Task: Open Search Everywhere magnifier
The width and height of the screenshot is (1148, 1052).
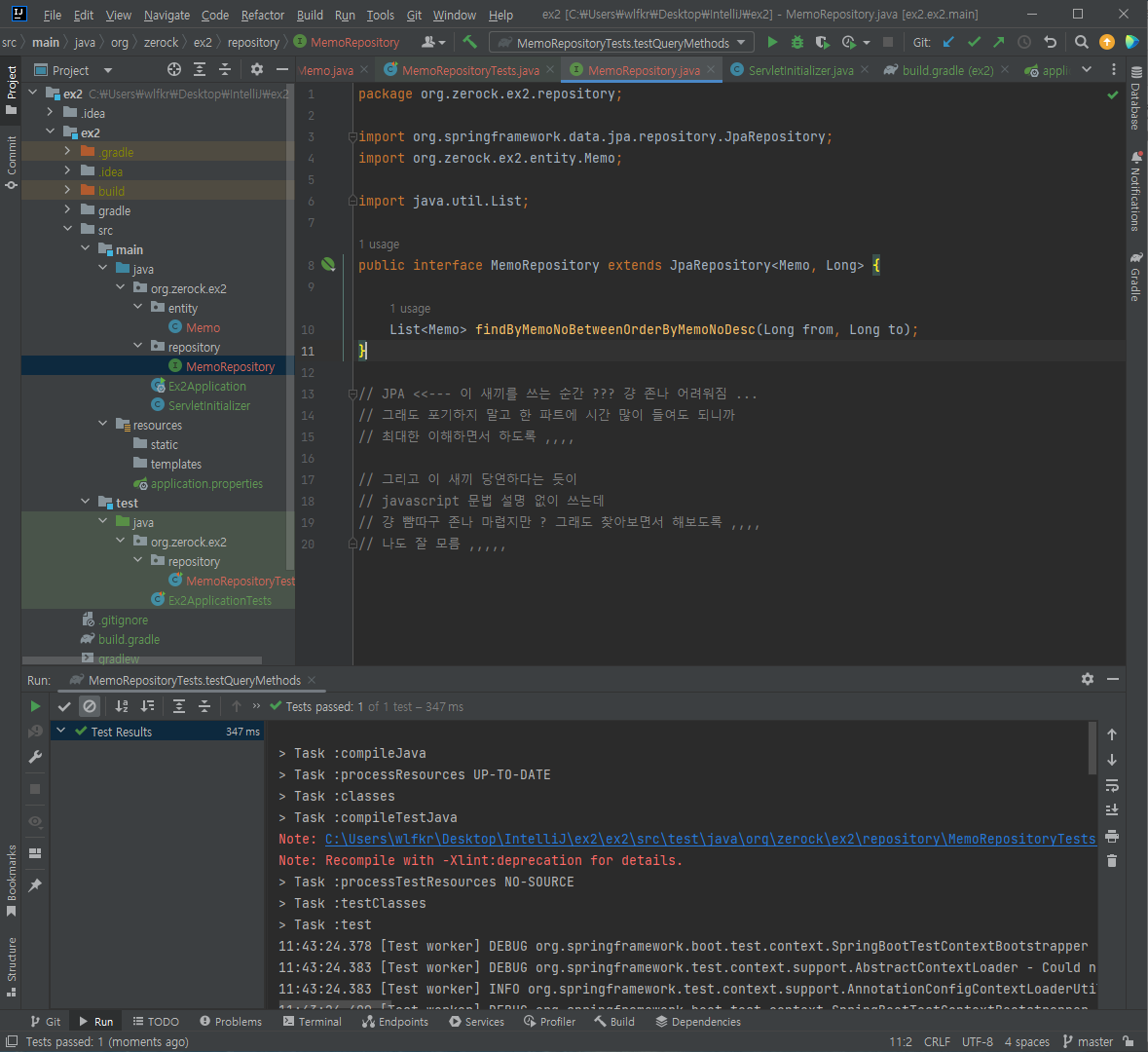Action: click(1082, 43)
